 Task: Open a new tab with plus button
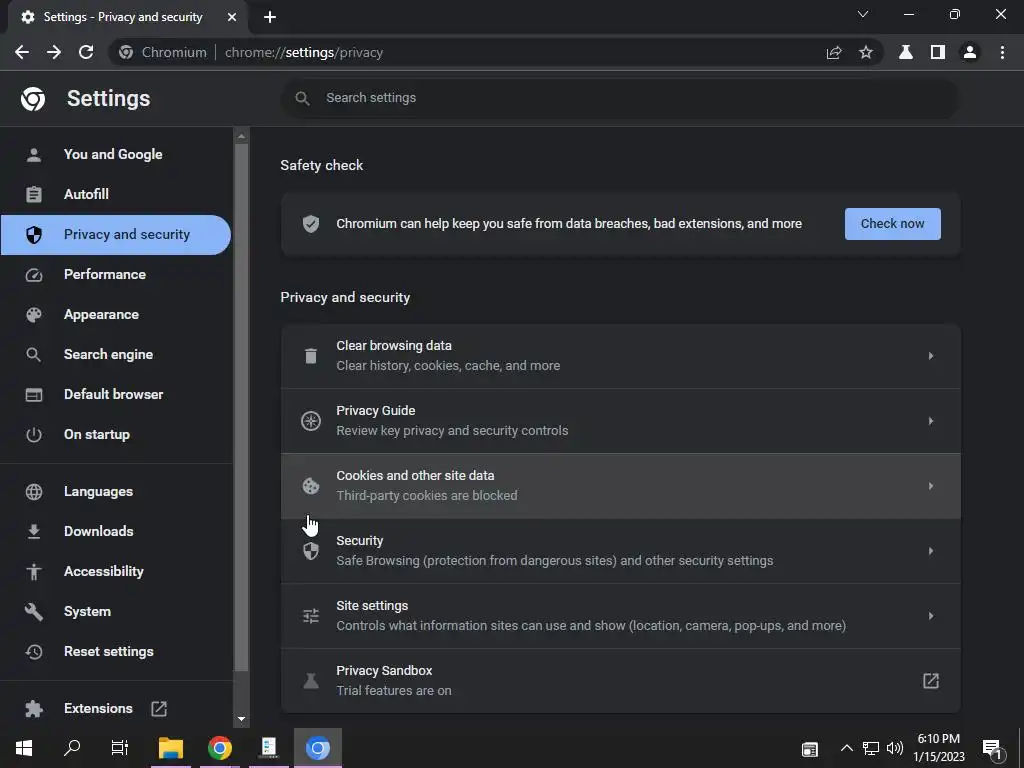(x=270, y=17)
